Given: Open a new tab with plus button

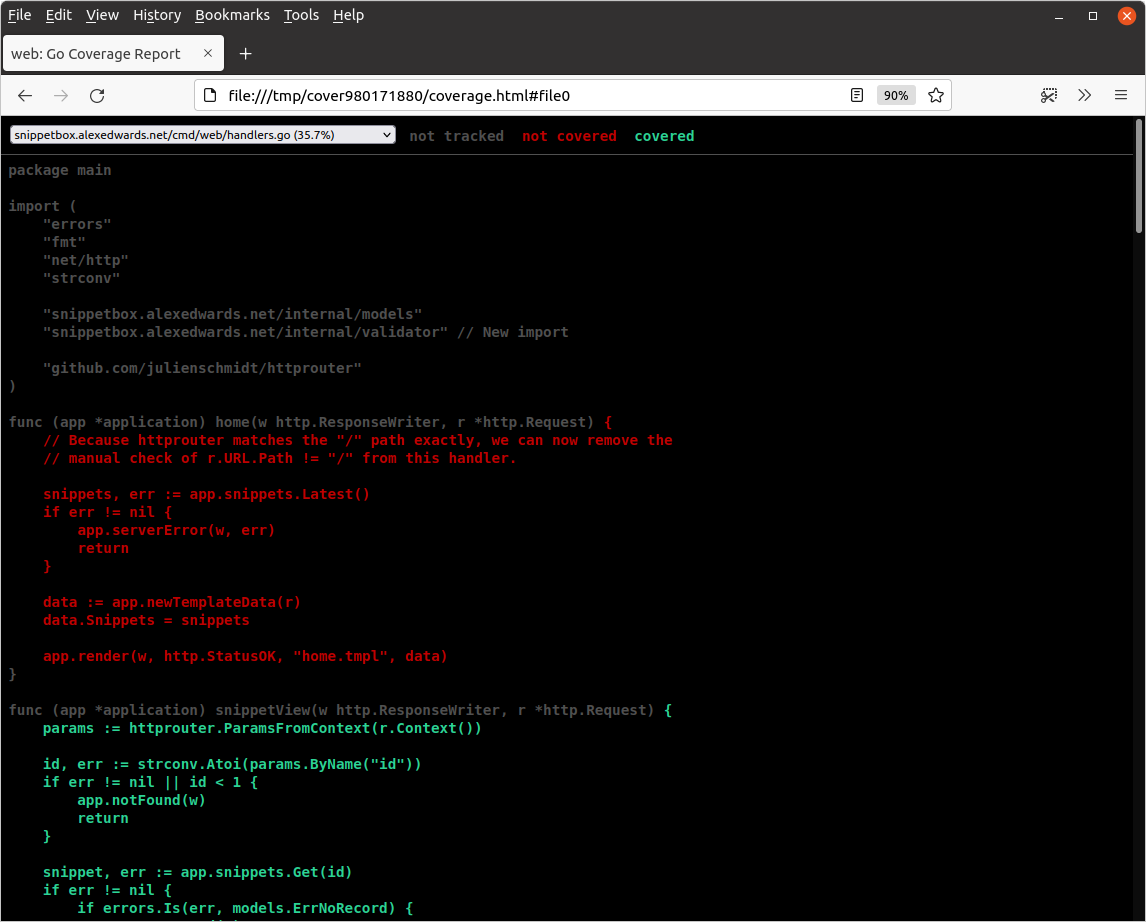Looking at the screenshot, I should click(x=246, y=54).
